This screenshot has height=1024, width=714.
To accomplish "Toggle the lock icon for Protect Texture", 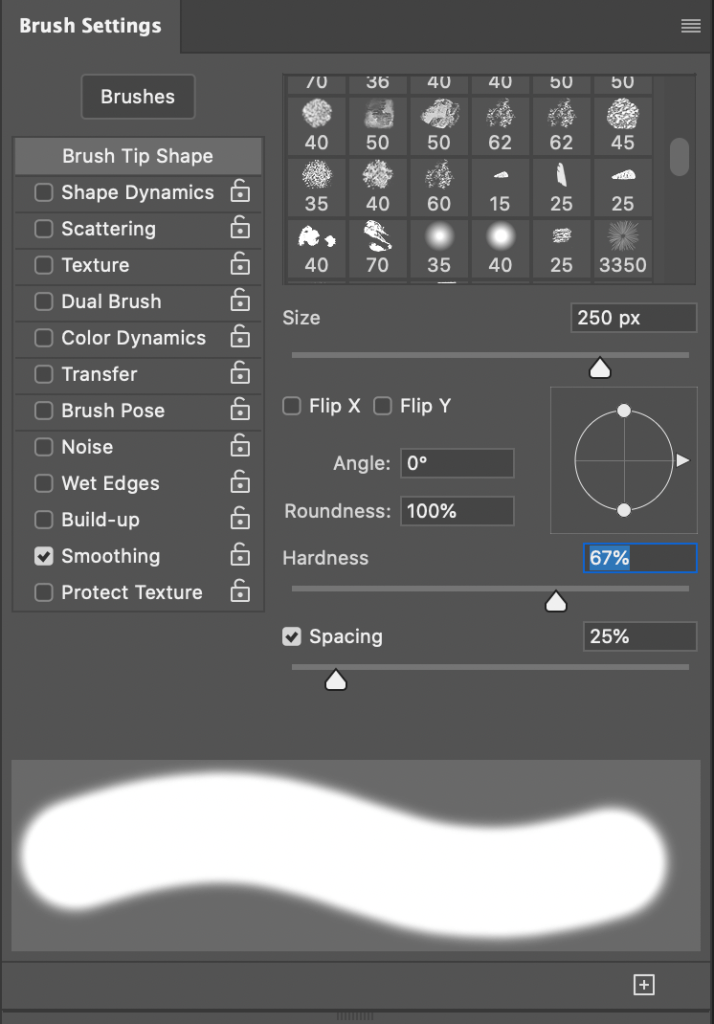I will pyautogui.click(x=240, y=592).
